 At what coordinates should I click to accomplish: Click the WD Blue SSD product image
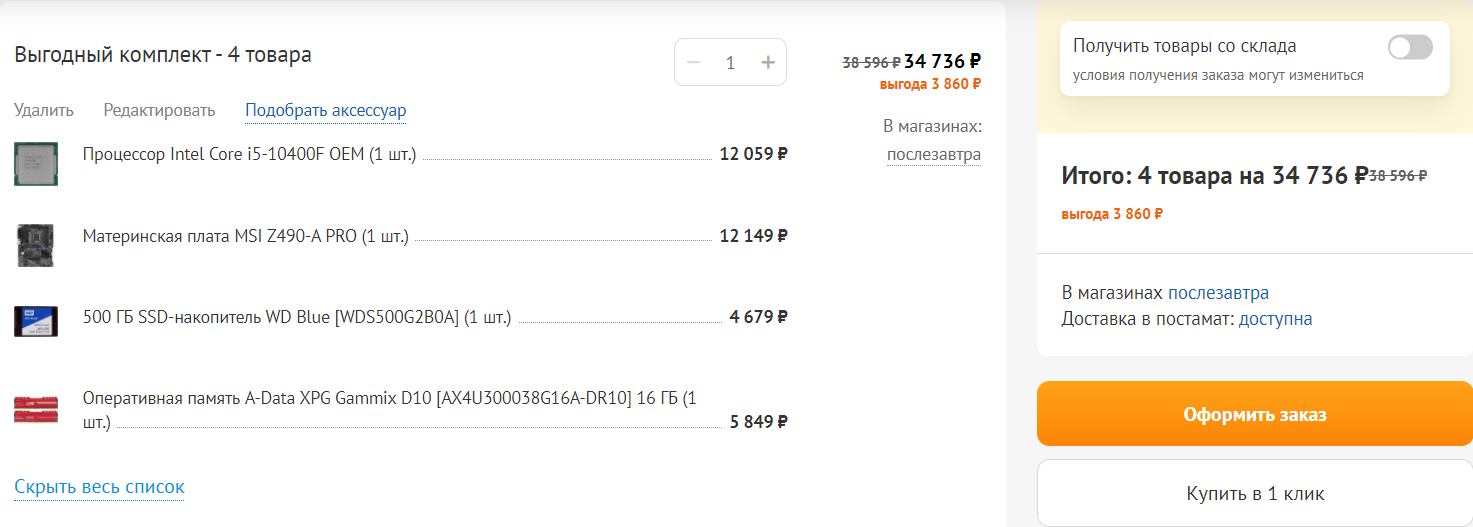click(x=36, y=320)
